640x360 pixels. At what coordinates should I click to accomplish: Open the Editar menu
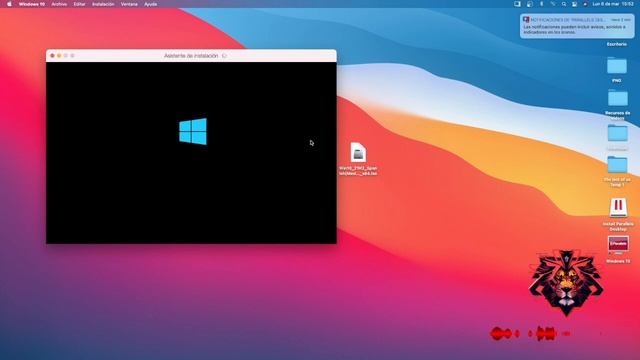tap(79, 4)
